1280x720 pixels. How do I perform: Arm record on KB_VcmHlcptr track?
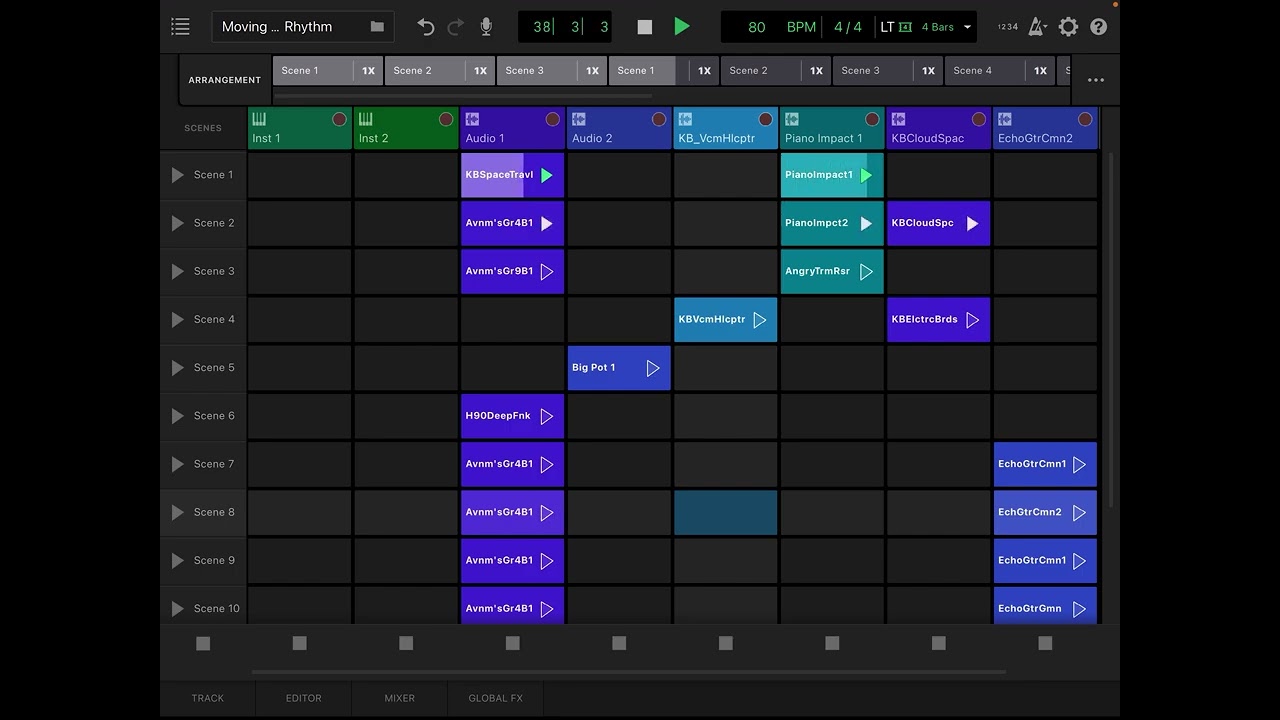765,119
